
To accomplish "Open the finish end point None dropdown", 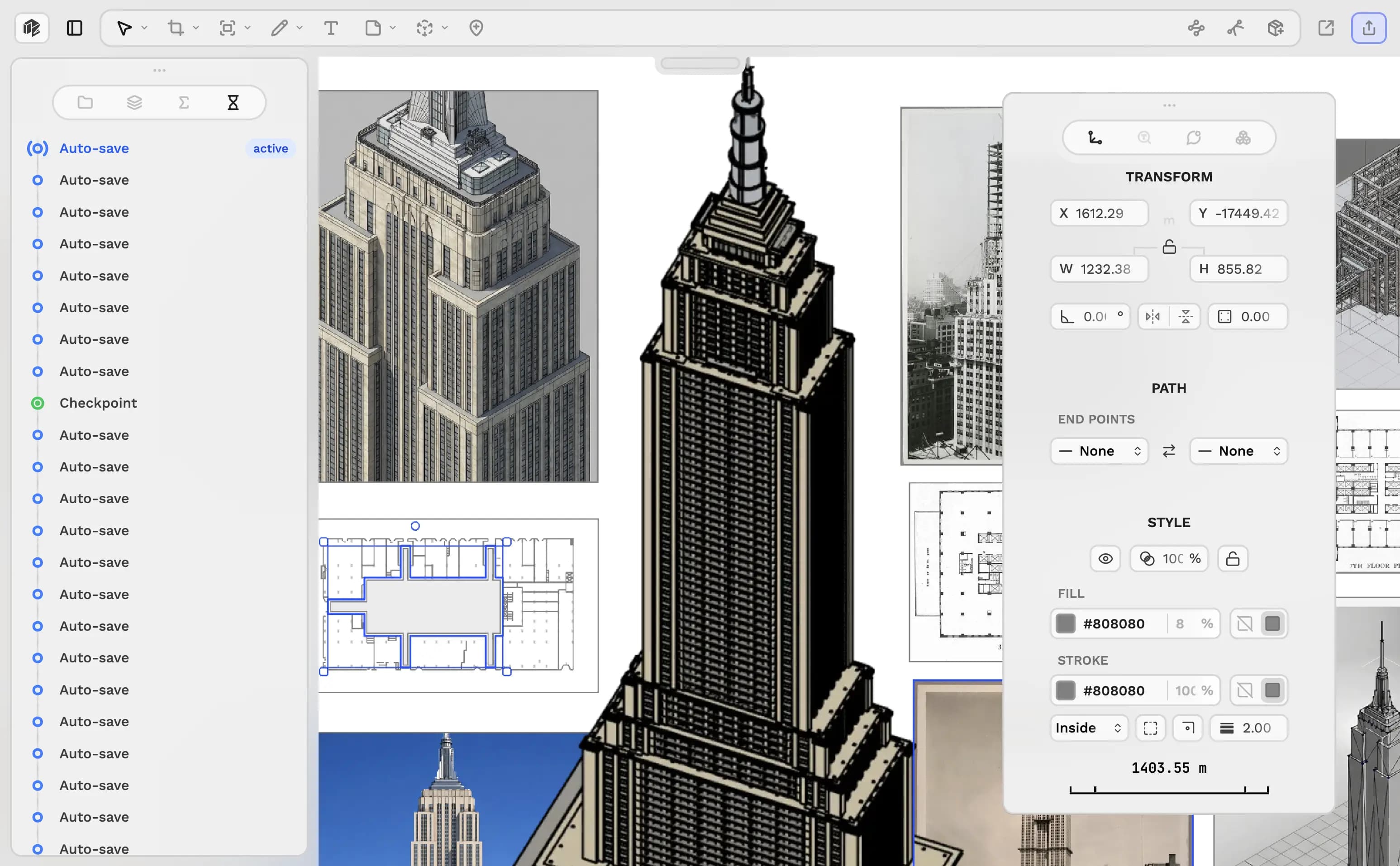I will click(x=1238, y=452).
